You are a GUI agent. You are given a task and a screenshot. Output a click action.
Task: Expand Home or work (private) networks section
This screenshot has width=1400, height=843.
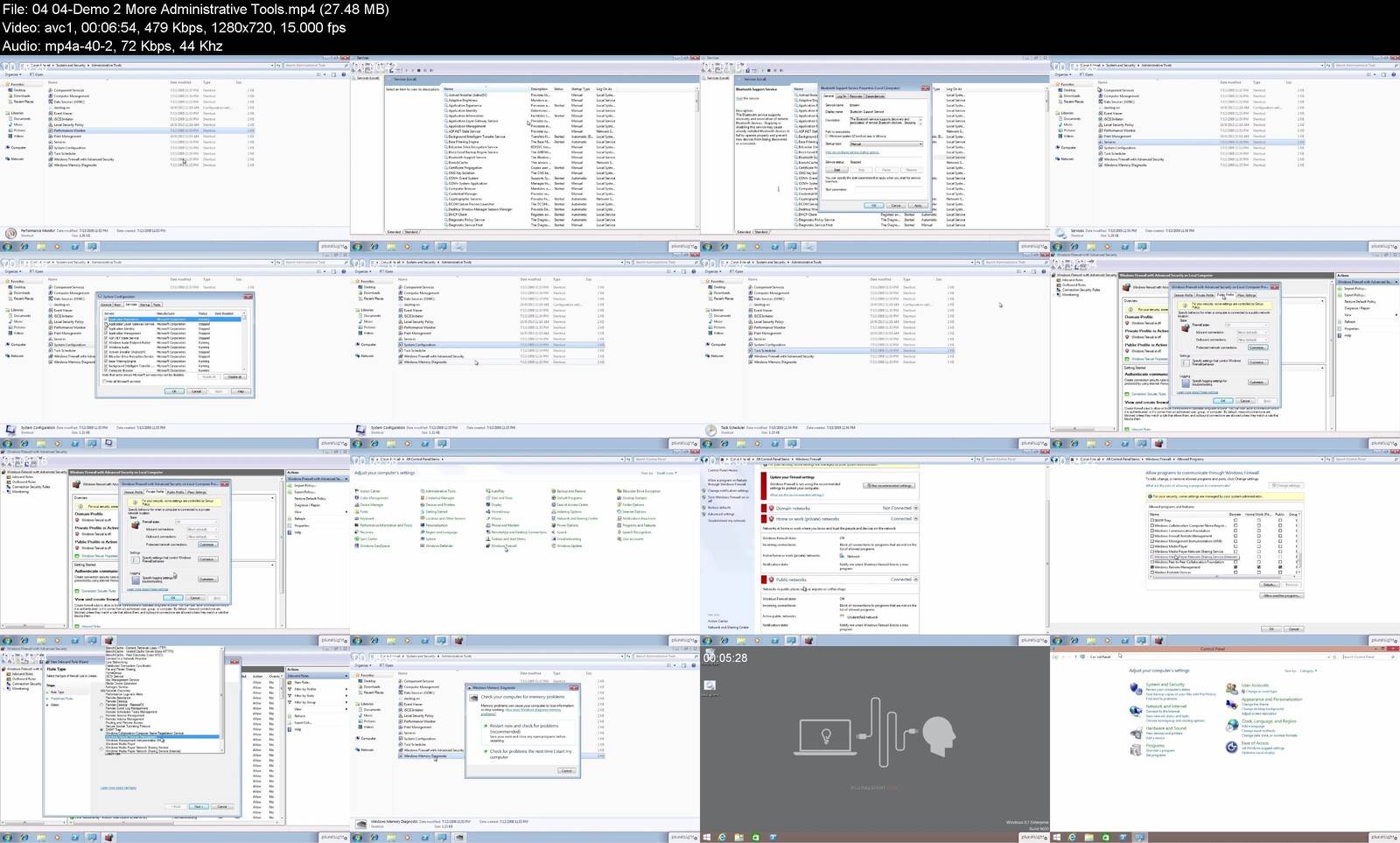[x=915, y=519]
